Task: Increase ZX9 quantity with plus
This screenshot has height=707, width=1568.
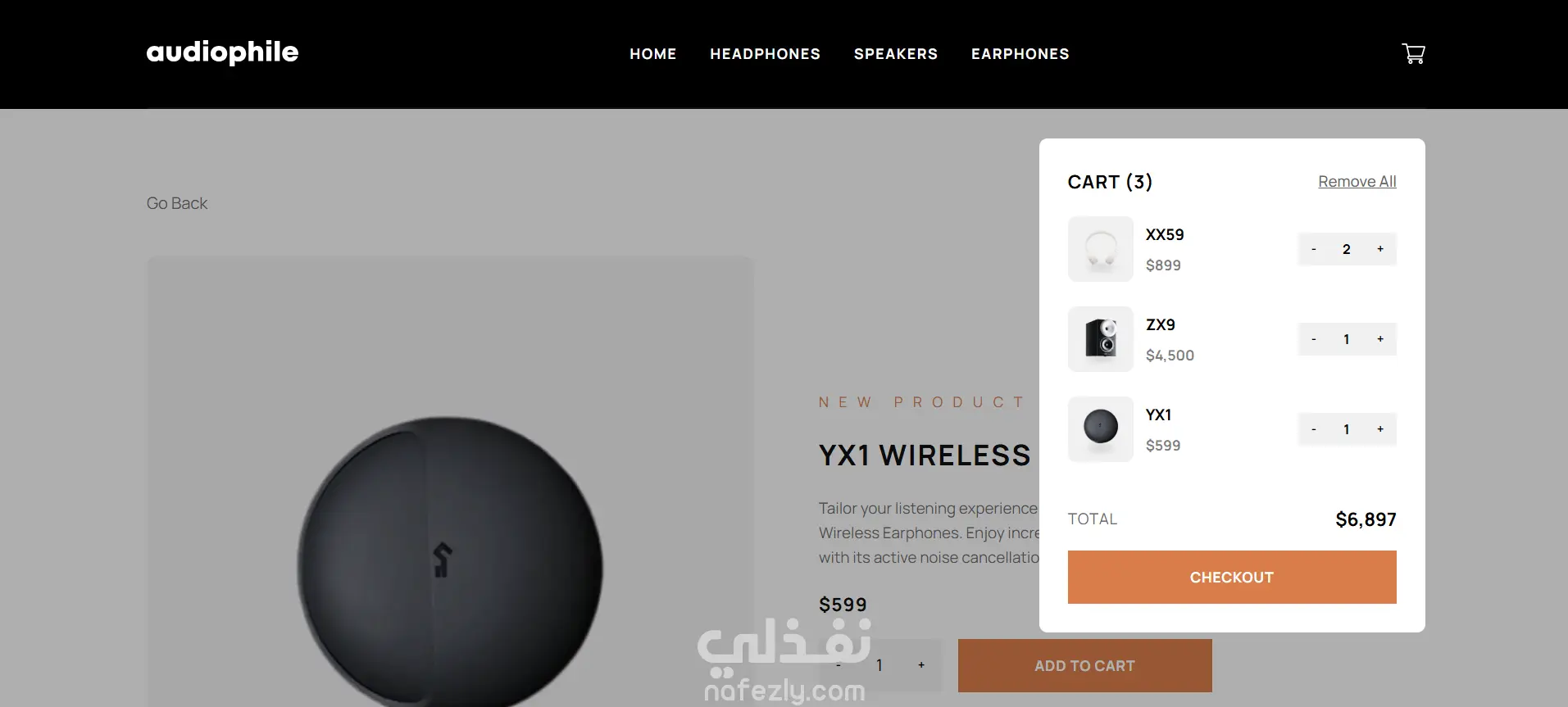Action: pos(1380,339)
